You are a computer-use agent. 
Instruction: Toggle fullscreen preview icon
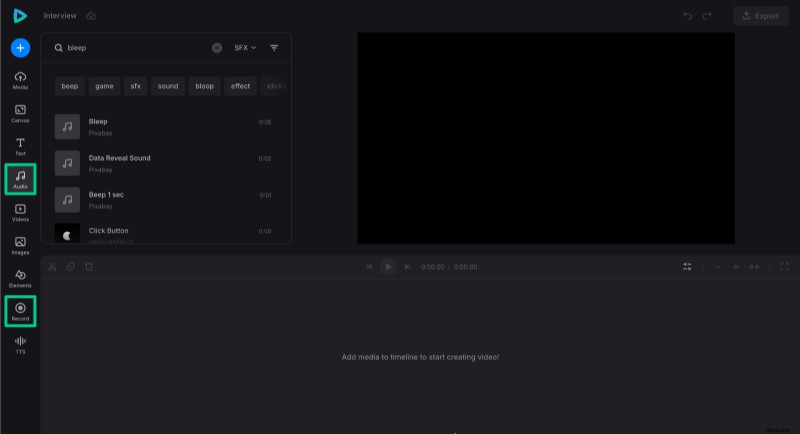coord(784,267)
